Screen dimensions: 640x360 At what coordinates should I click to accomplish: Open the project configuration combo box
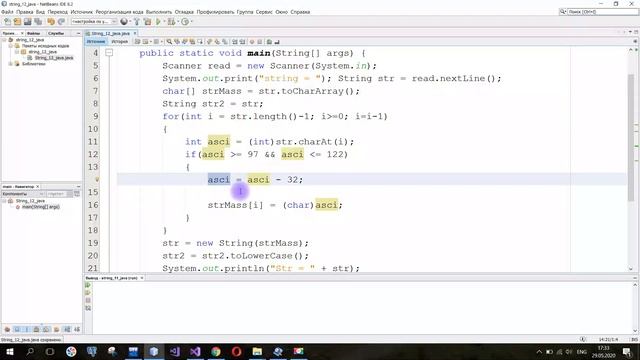(x=94, y=22)
